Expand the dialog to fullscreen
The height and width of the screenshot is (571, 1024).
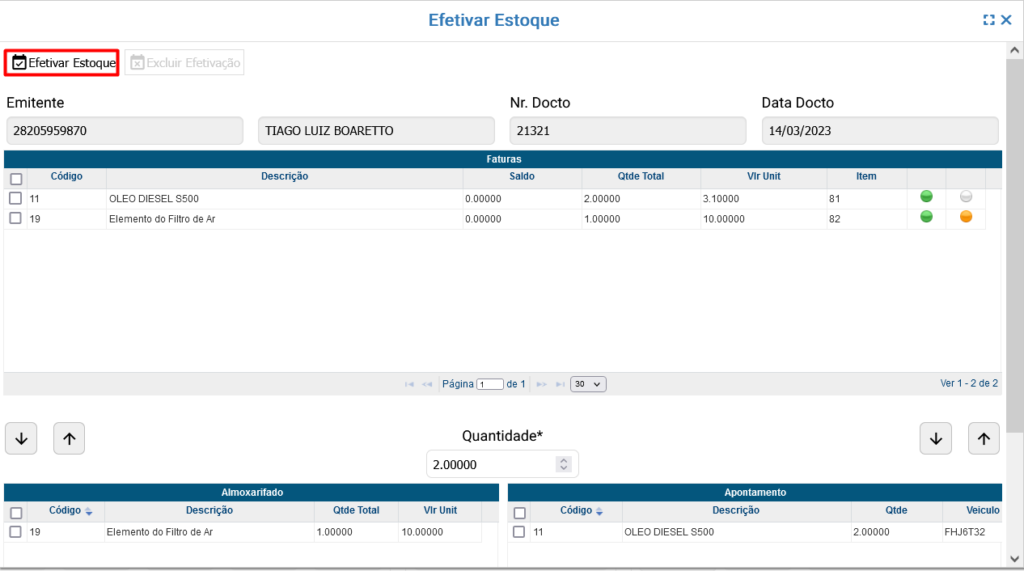pyautogui.click(x=989, y=20)
